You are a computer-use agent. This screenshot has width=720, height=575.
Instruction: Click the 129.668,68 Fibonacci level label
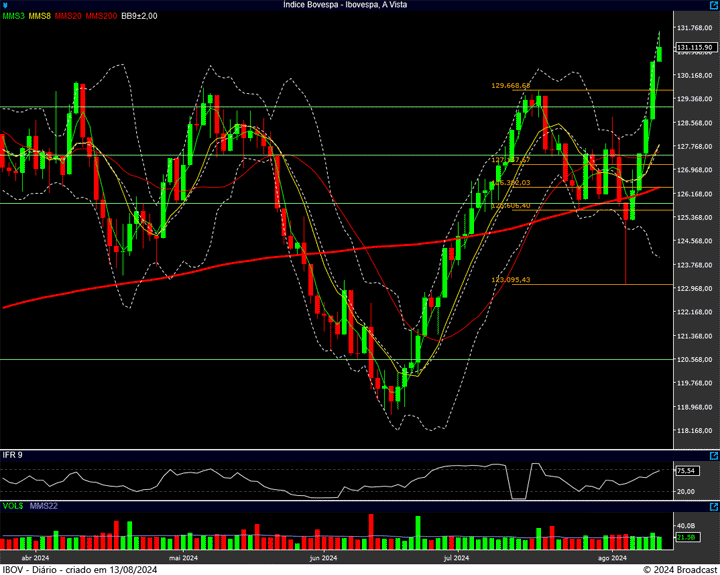pos(510,86)
